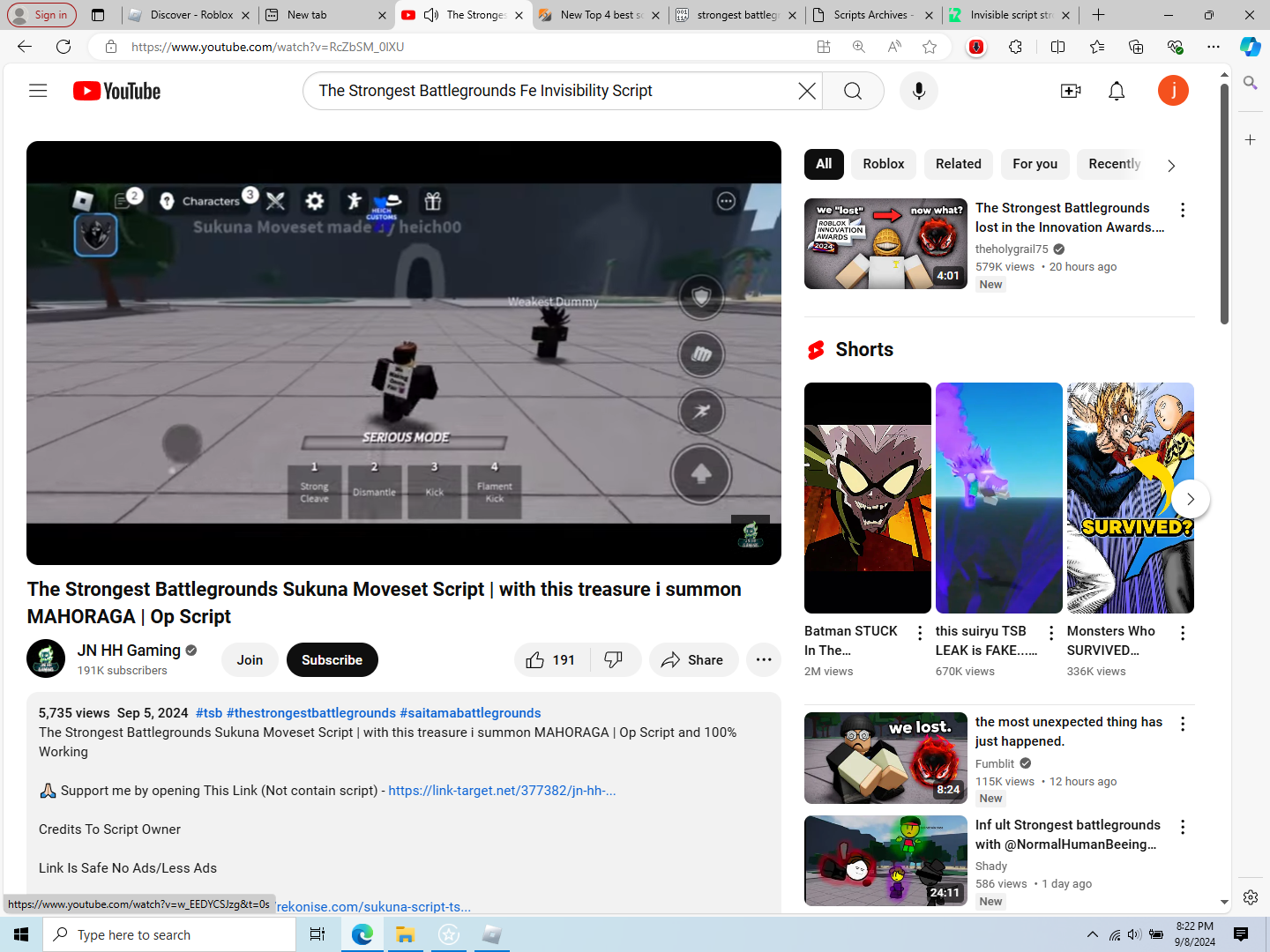Open Edge split screen icon

pyautogui.click(x=1057, y=47)
